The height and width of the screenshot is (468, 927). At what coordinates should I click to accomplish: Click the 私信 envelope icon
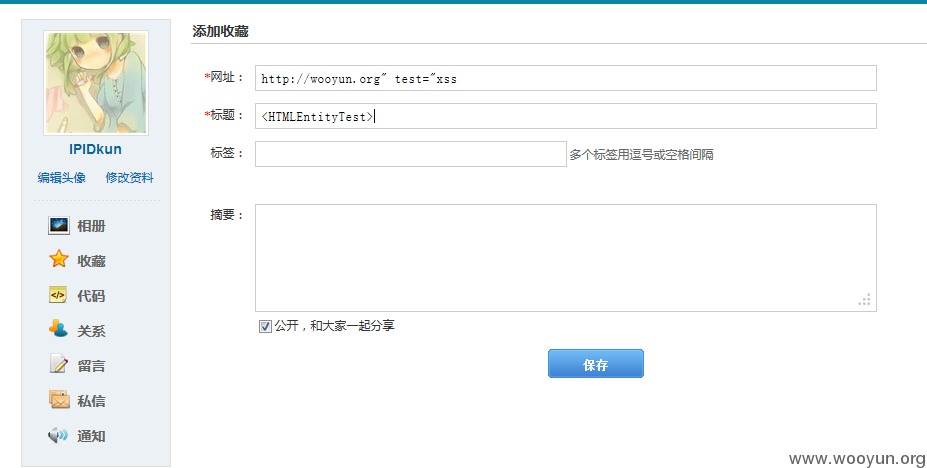pyautogui.click(x=59, y=400)
